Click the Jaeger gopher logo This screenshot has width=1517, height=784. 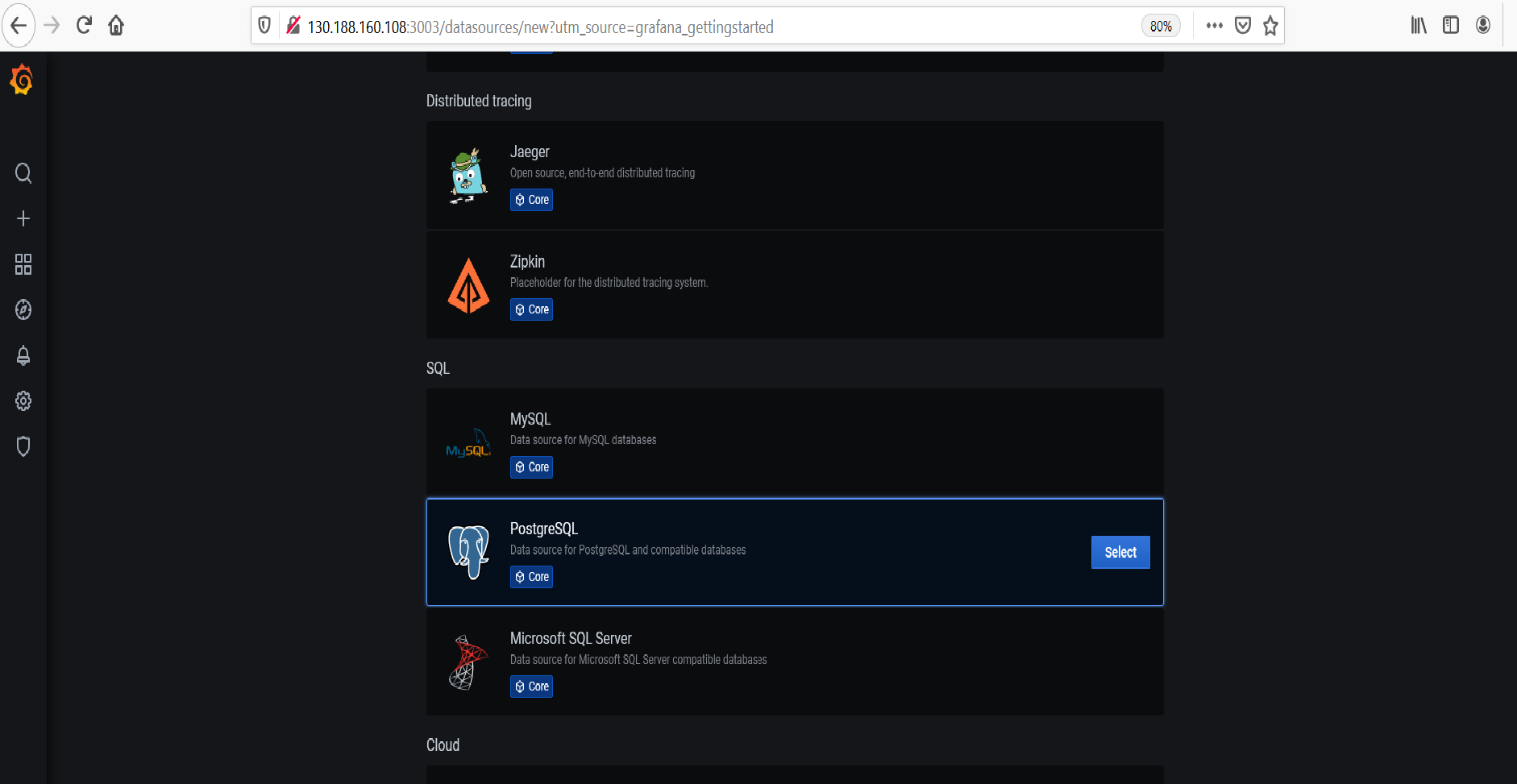468,175
